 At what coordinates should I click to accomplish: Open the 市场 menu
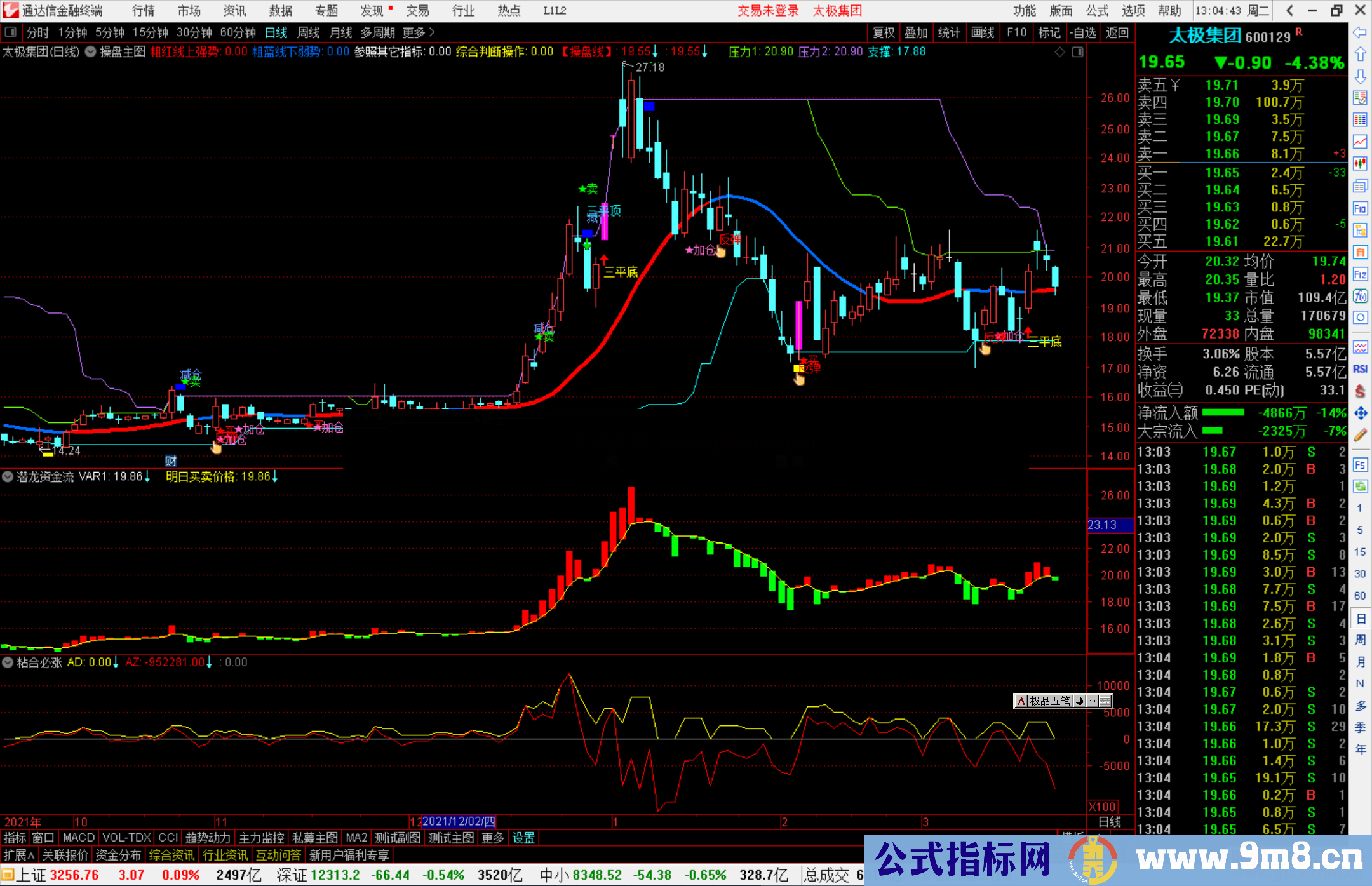click(189, 10)
